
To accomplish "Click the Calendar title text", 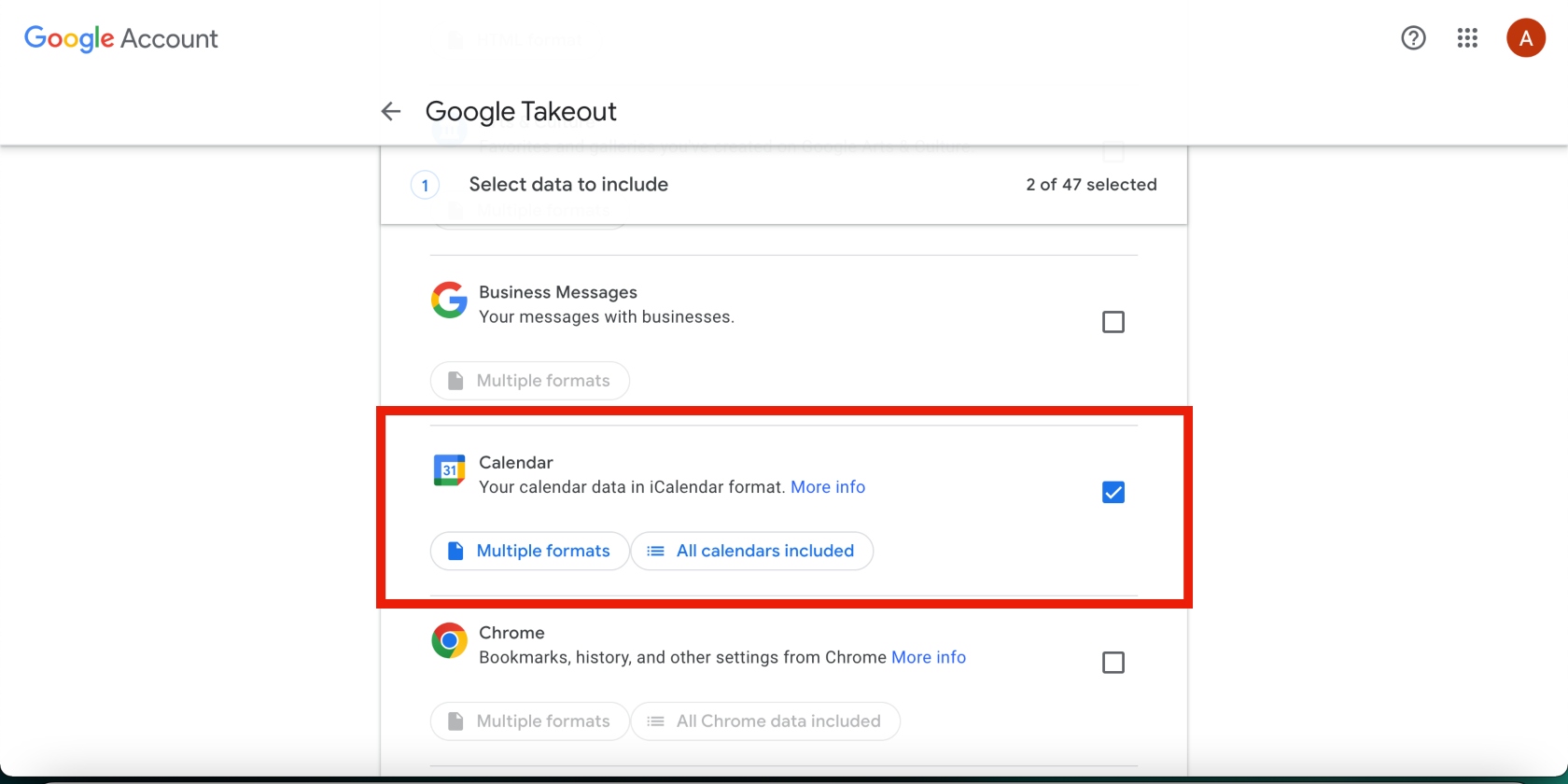I will 516,463.
